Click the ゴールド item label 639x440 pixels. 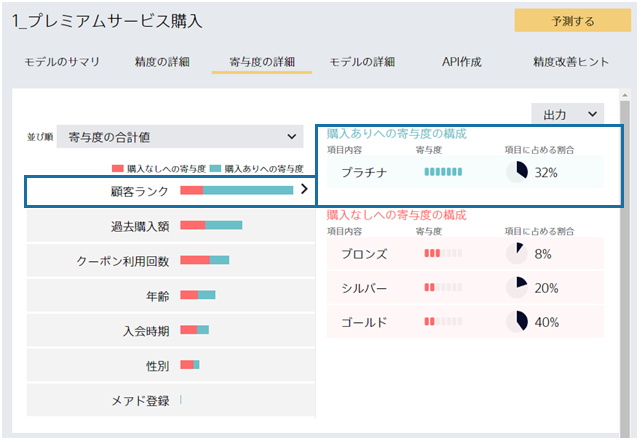click(x=364, y=322)
